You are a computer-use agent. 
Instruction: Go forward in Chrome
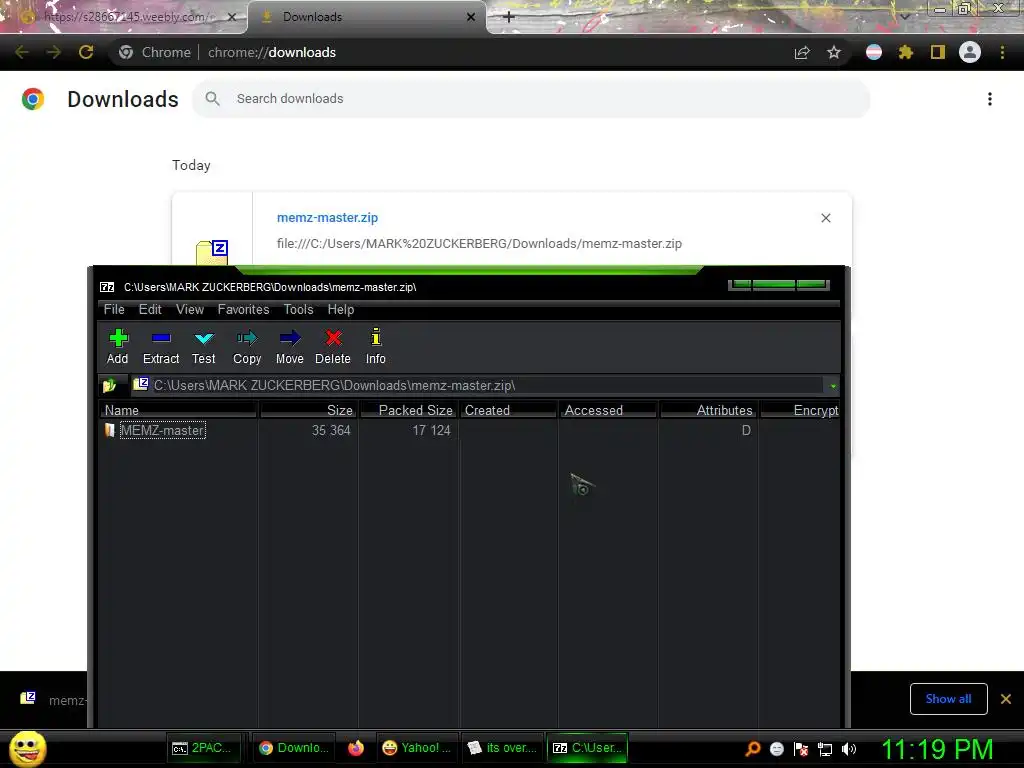(54, 52)
